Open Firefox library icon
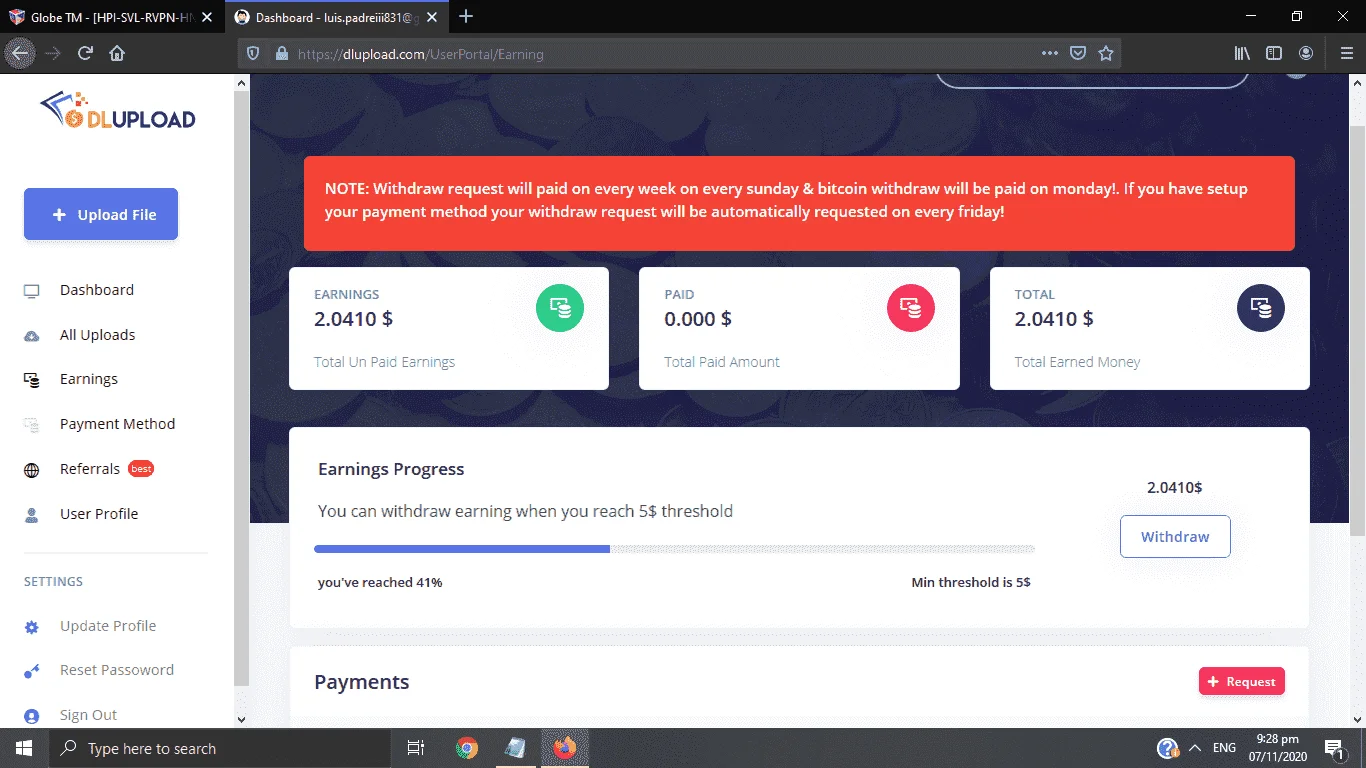This screenshot has width=1366, height=768. pos(1242,54)
